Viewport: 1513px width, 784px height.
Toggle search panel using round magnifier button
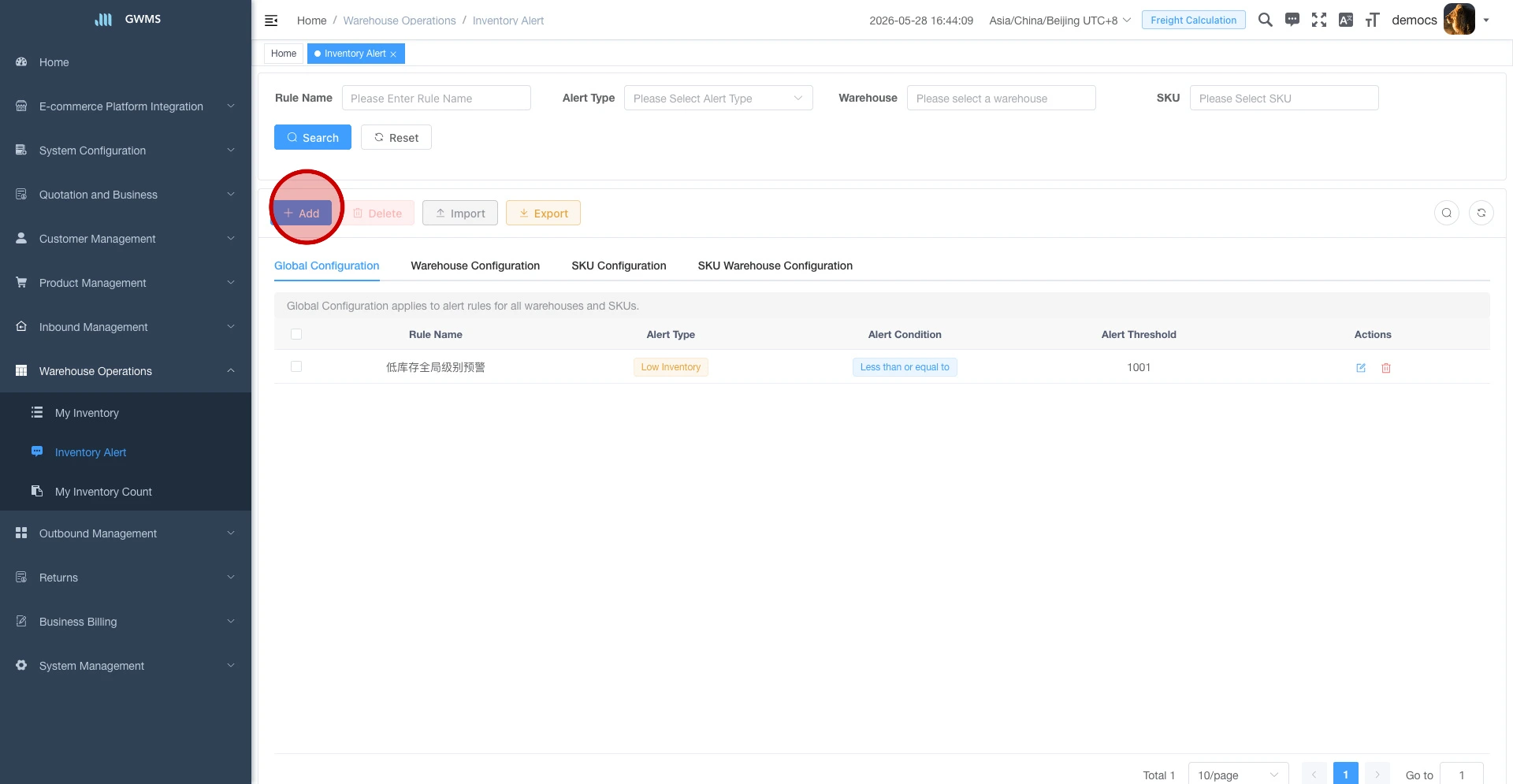point(1447,213)
